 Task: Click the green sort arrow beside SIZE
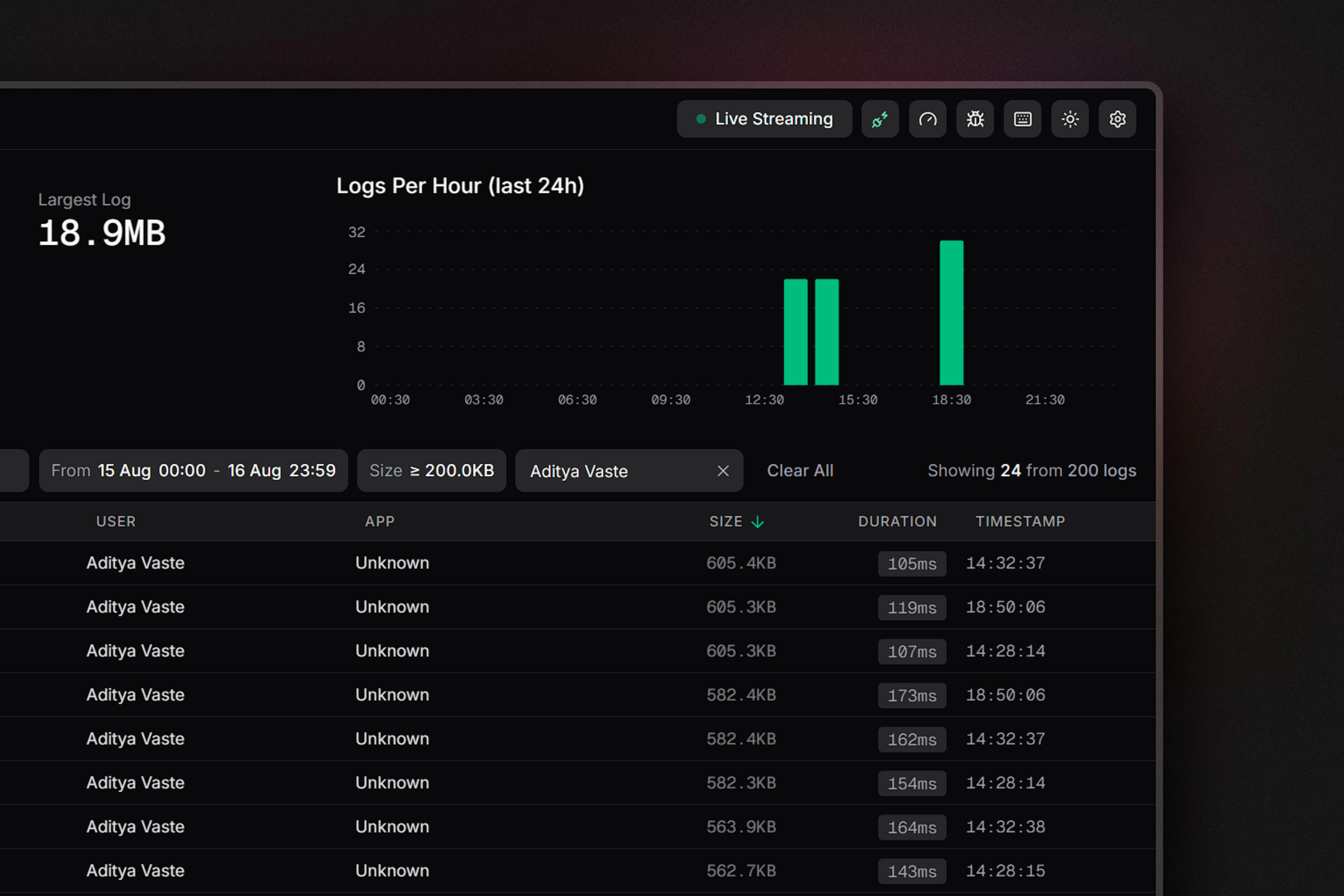tap(758, 522)
